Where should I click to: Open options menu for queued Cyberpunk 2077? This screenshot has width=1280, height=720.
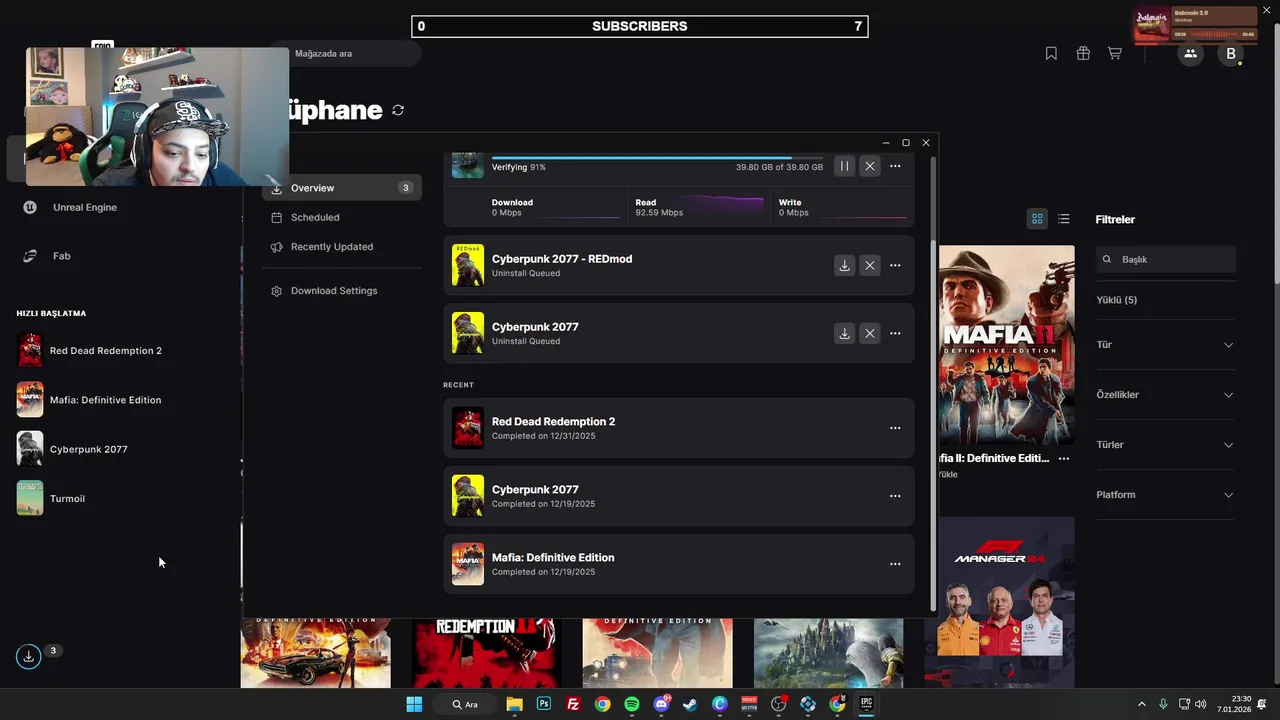click(895, 333)
